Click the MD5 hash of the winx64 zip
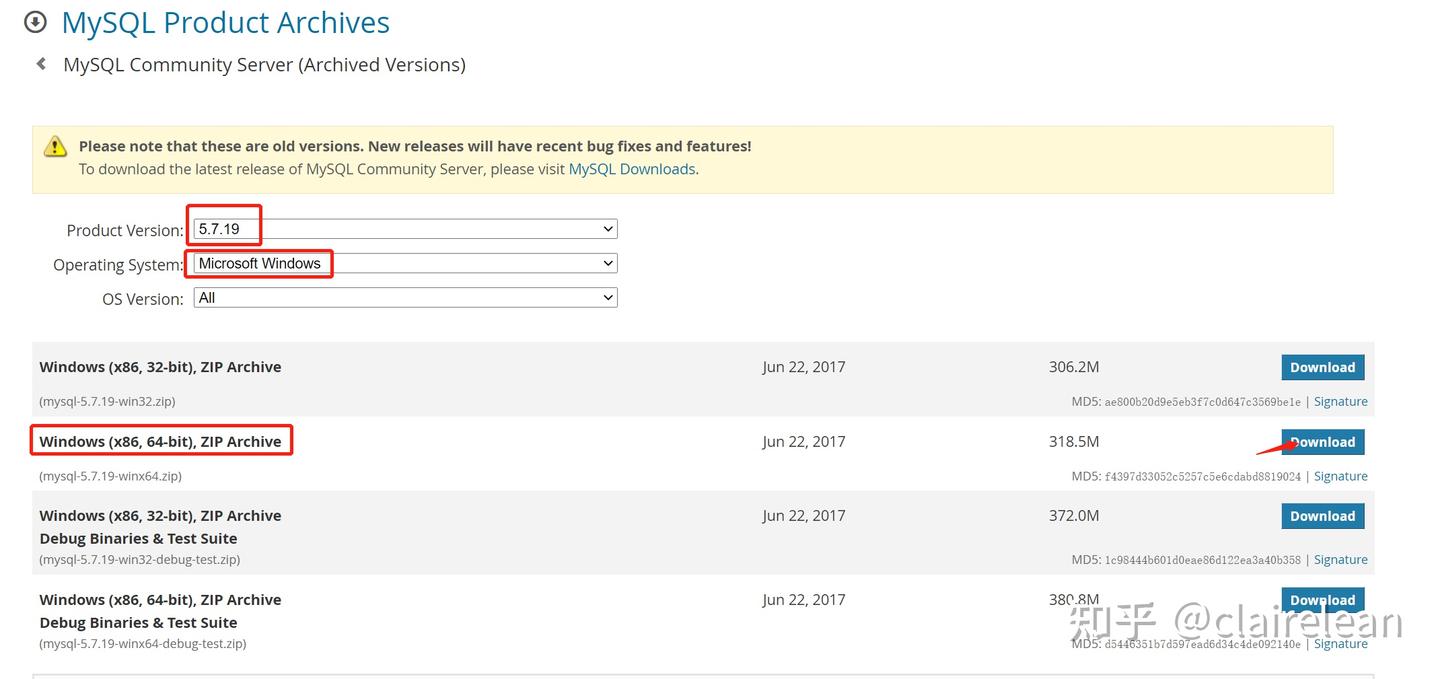Image resolution: width=1440 pixels, height=679 pixels. pyautogui.click(x=1203, y=477)
